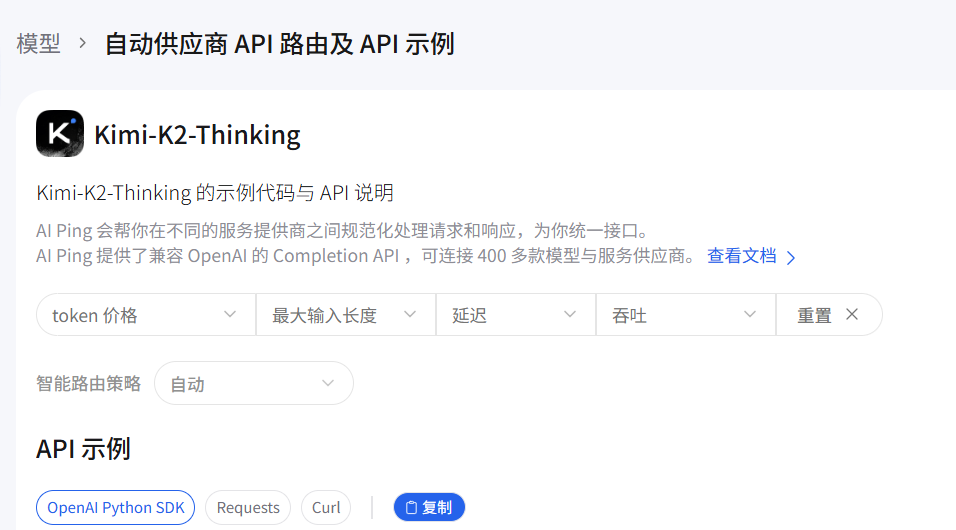Expand the 智能路由策略 自动 dropdown
The image size is (956, 530).
[254, 383]
